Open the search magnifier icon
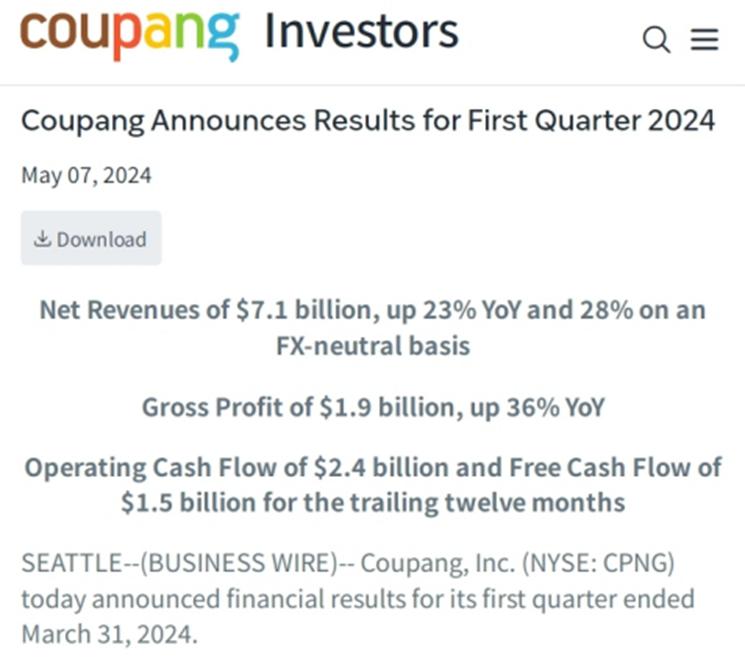This screenshot has height=667, width=745. click(656, 39)
